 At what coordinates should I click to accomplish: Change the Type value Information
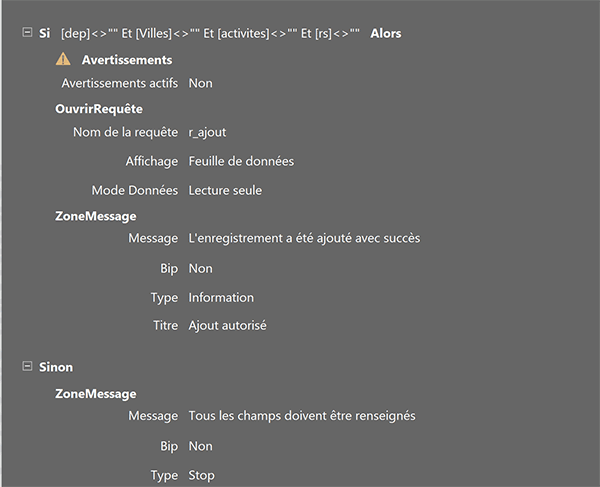tap(221, 298)
